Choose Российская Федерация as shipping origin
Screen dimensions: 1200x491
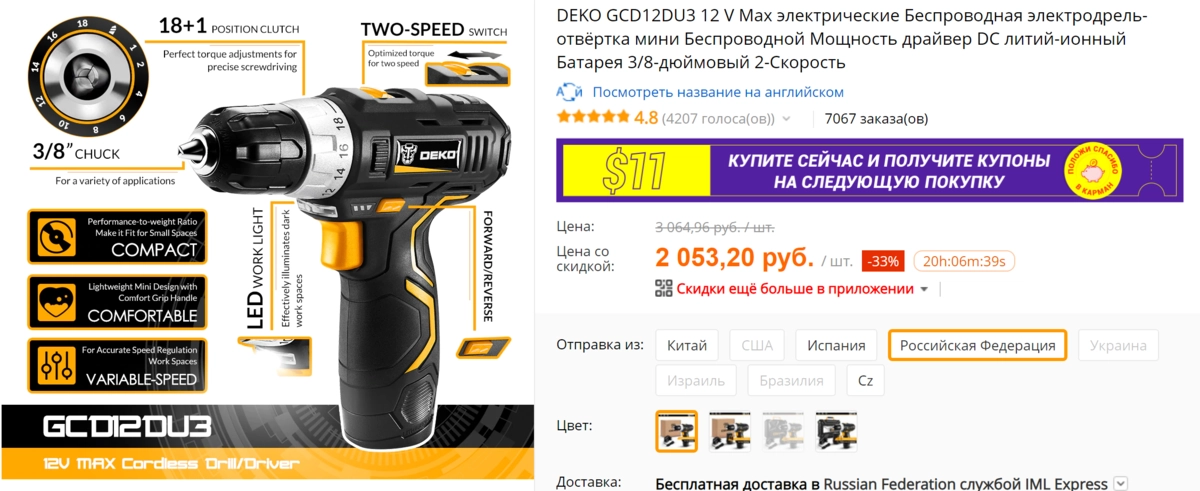pyautogui.click(x=977, y=345)
